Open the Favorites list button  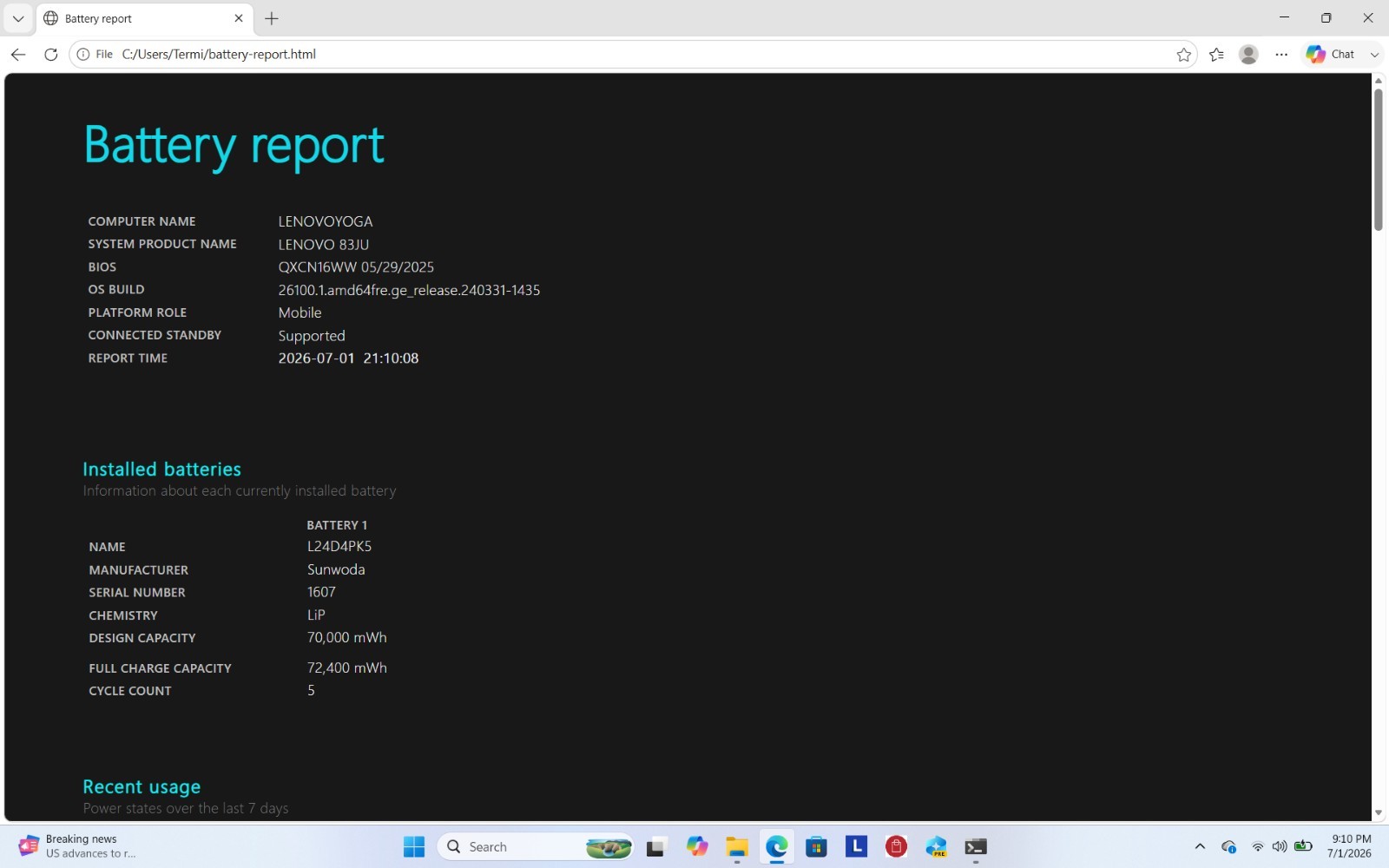click(1216, 55)
